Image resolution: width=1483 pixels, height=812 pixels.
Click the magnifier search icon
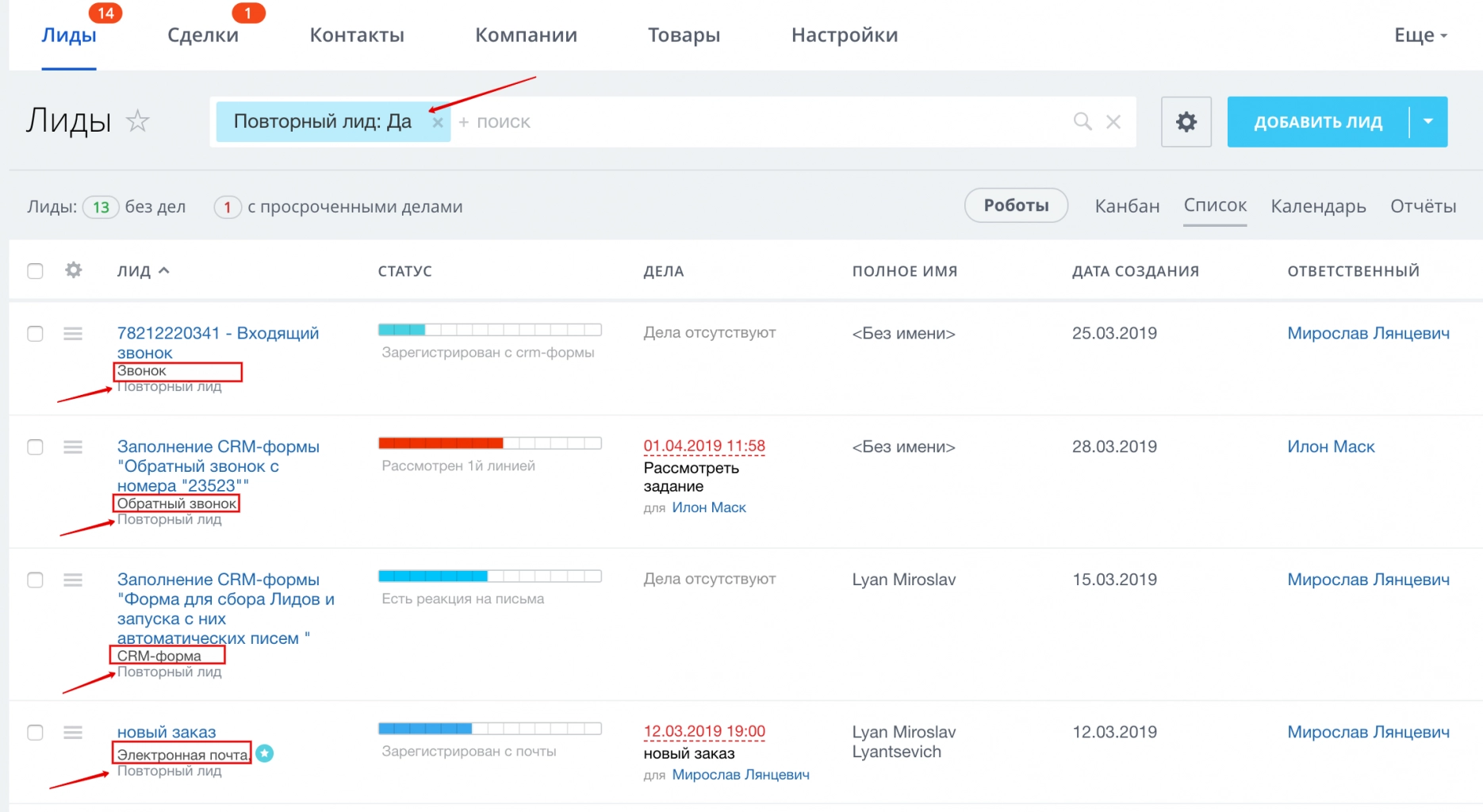pyautogui.click(x=1082, y=121)
